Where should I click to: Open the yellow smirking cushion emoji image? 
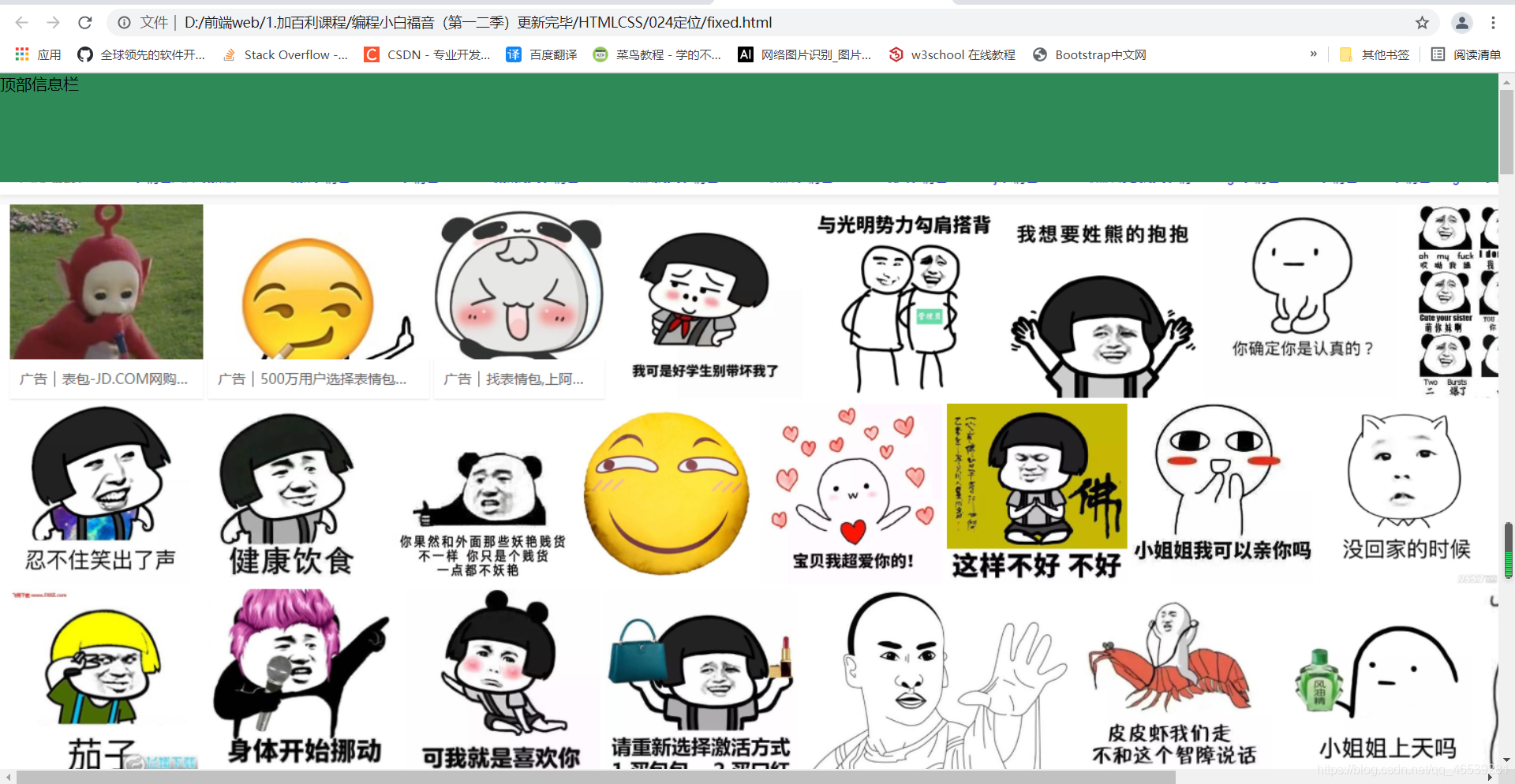[x=666, y=493]
